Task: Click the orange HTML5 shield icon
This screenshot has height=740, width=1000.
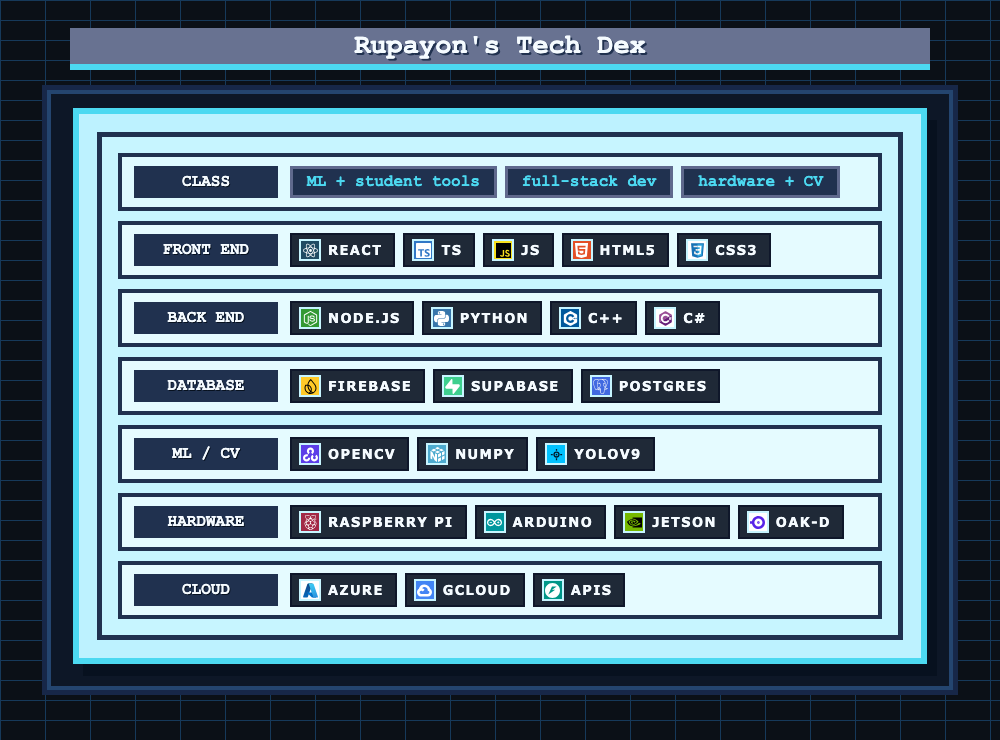Action: coord(582,250)
